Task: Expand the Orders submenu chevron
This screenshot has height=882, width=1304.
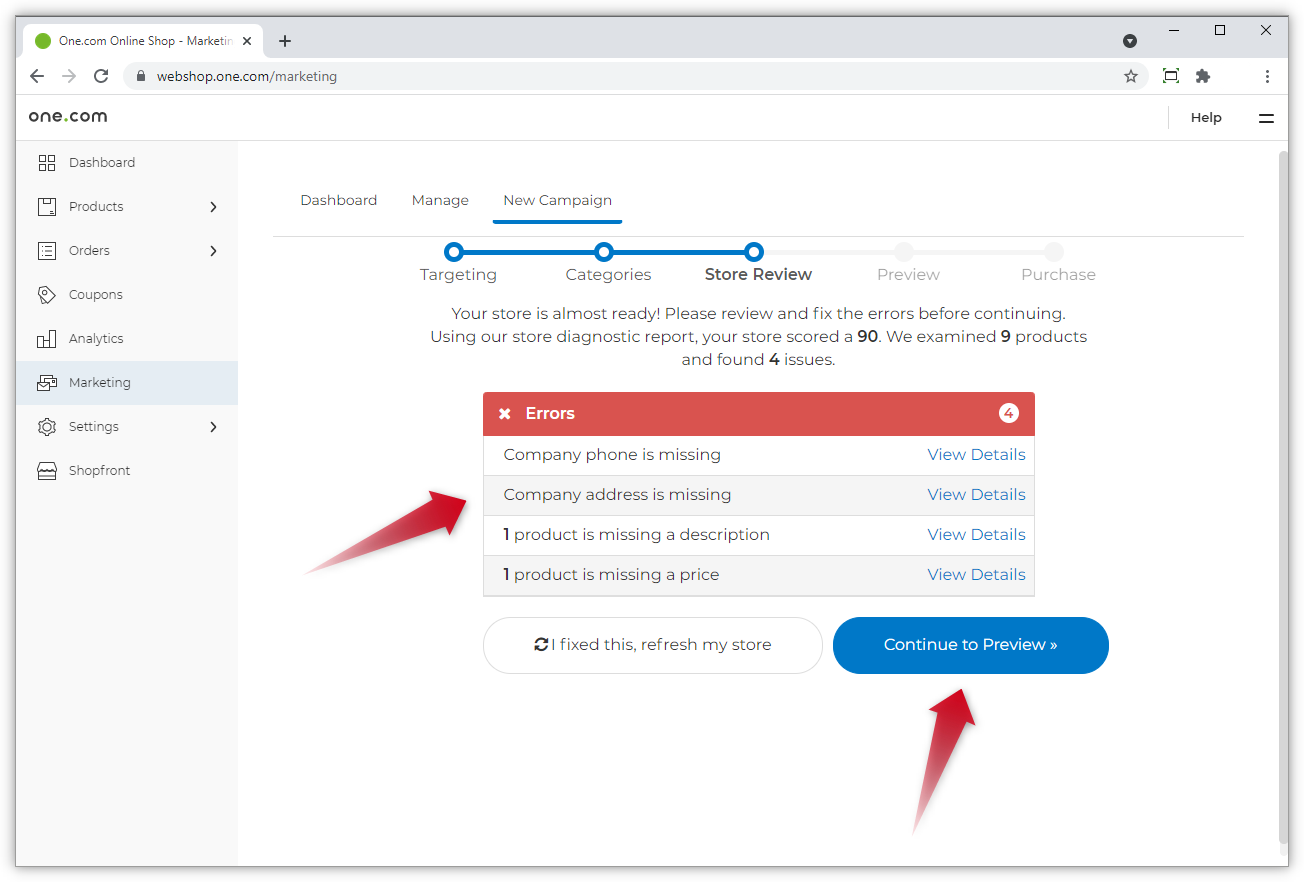Action: coord(213,251)
